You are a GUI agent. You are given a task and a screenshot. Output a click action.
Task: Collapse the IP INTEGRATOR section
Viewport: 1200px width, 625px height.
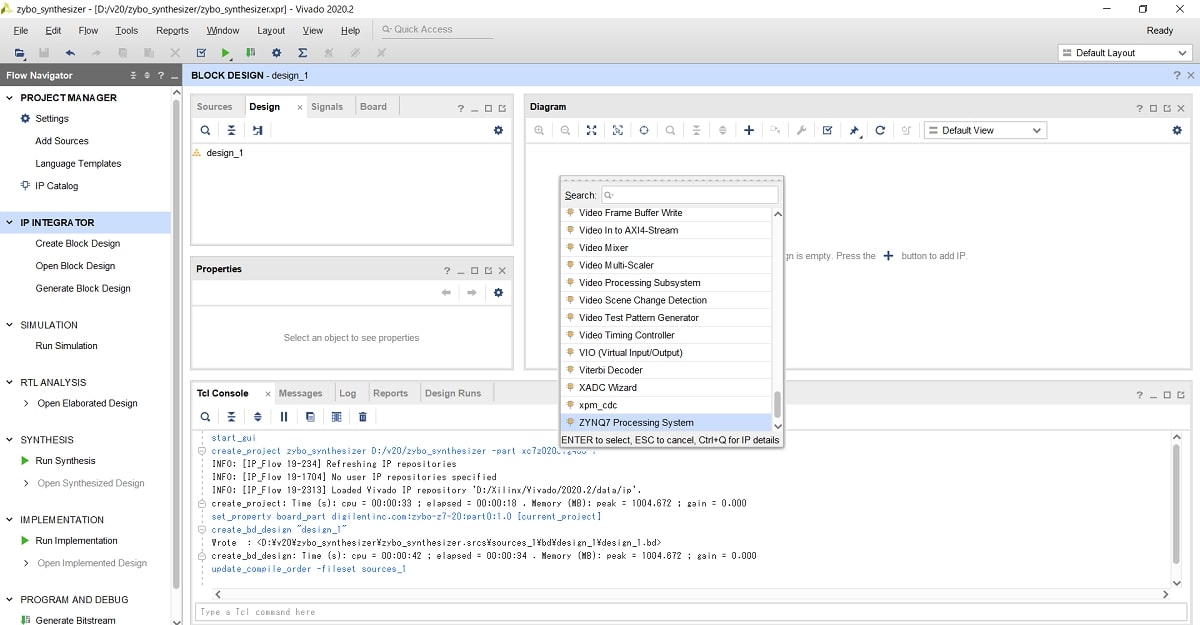click(10, 223)
